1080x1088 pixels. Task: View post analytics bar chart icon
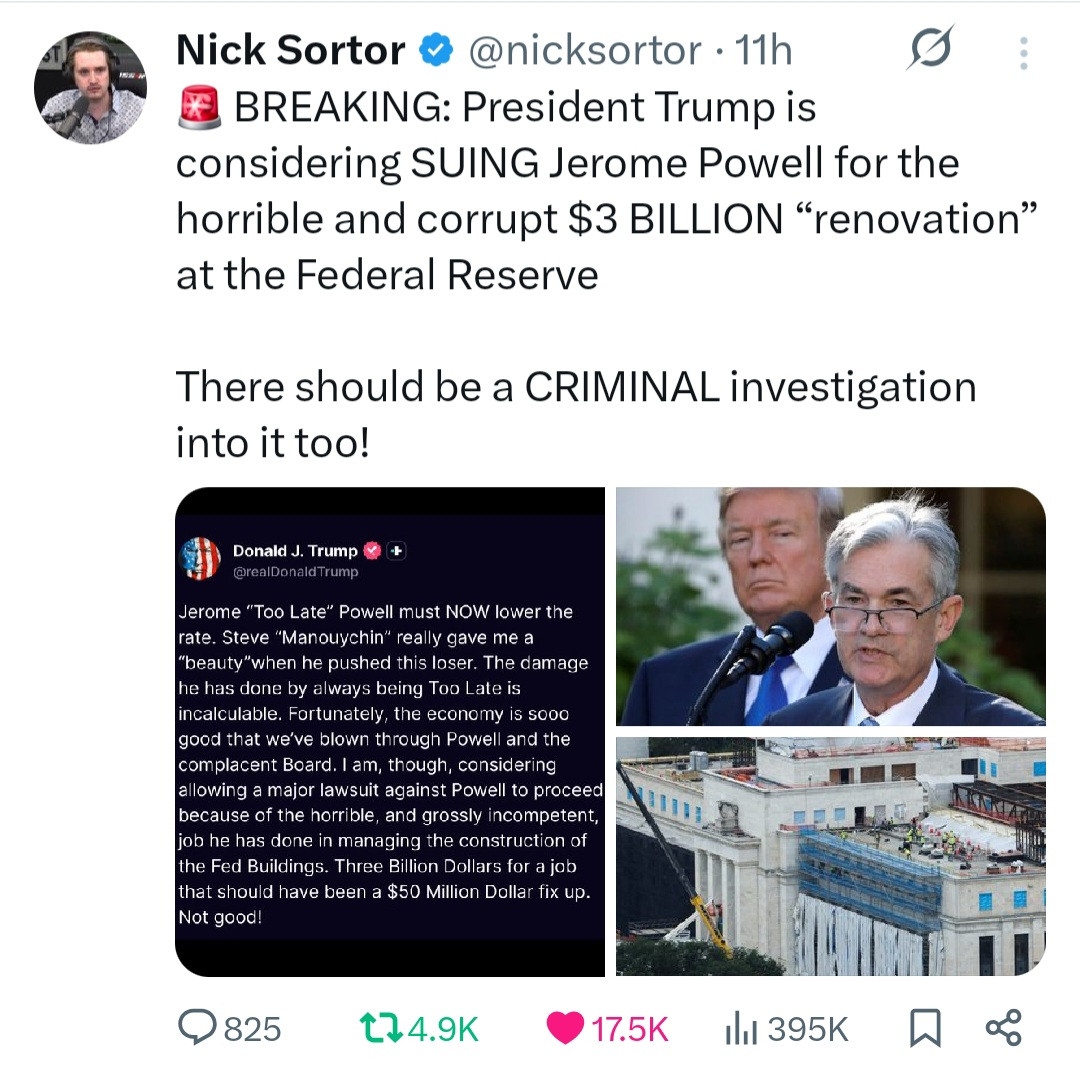coord(741,1028)
